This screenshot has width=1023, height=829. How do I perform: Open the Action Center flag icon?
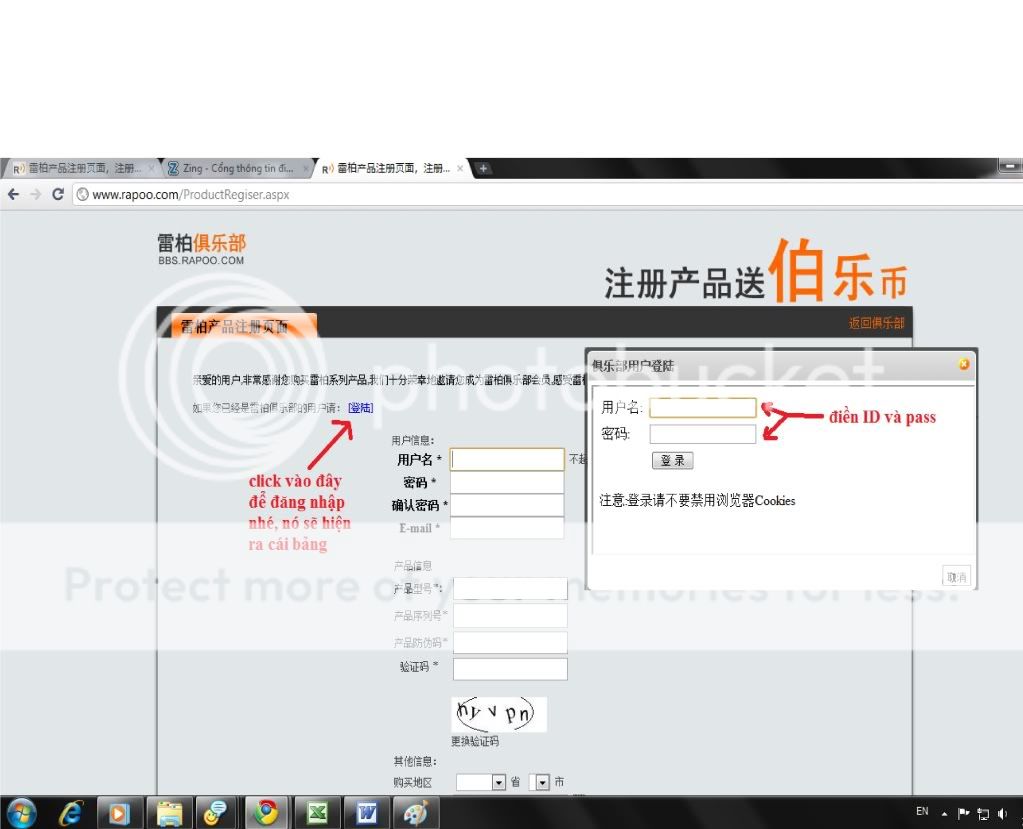pyautogui.click(x=963, y=813)
